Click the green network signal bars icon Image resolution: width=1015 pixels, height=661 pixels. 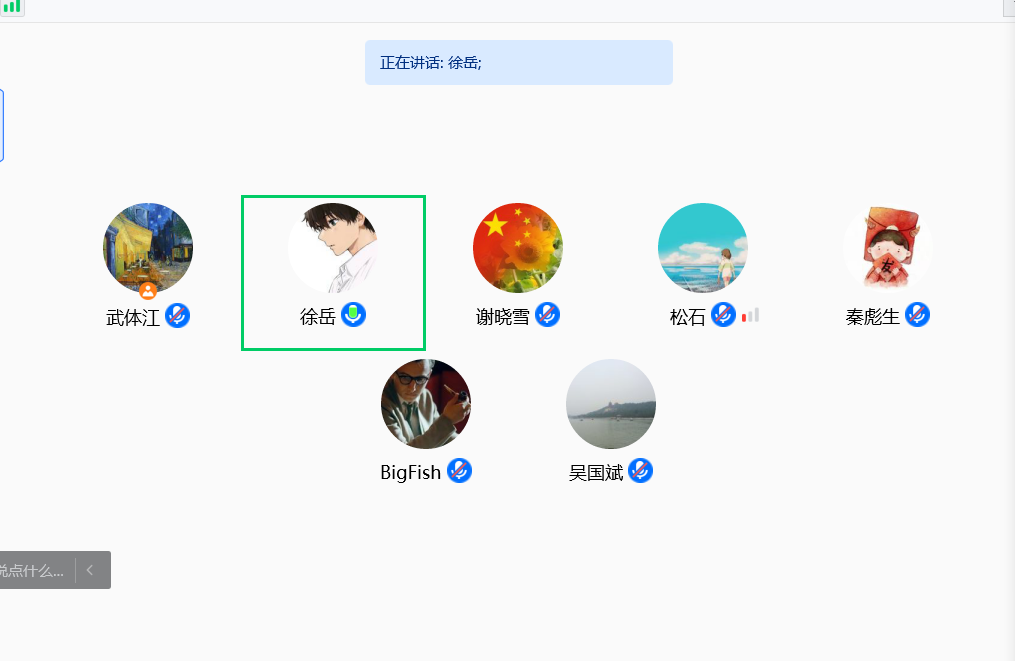tap(11, 6)
